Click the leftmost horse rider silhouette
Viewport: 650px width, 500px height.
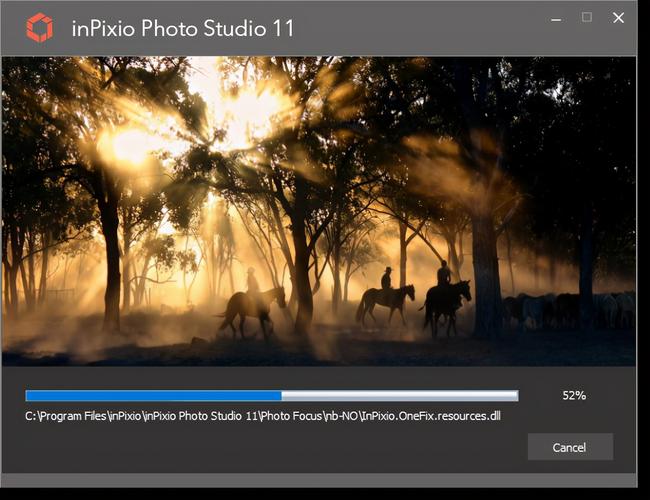pyautogui.click(x=252, y=302)
